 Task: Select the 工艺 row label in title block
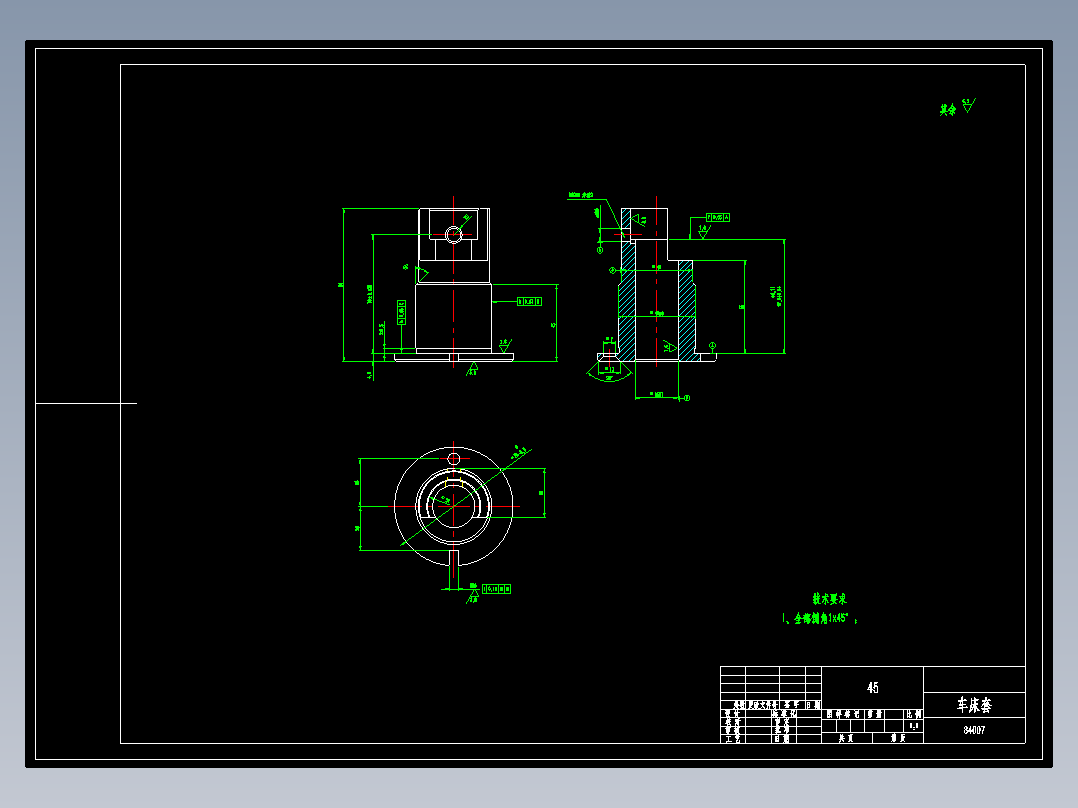[x=733, y=739]
